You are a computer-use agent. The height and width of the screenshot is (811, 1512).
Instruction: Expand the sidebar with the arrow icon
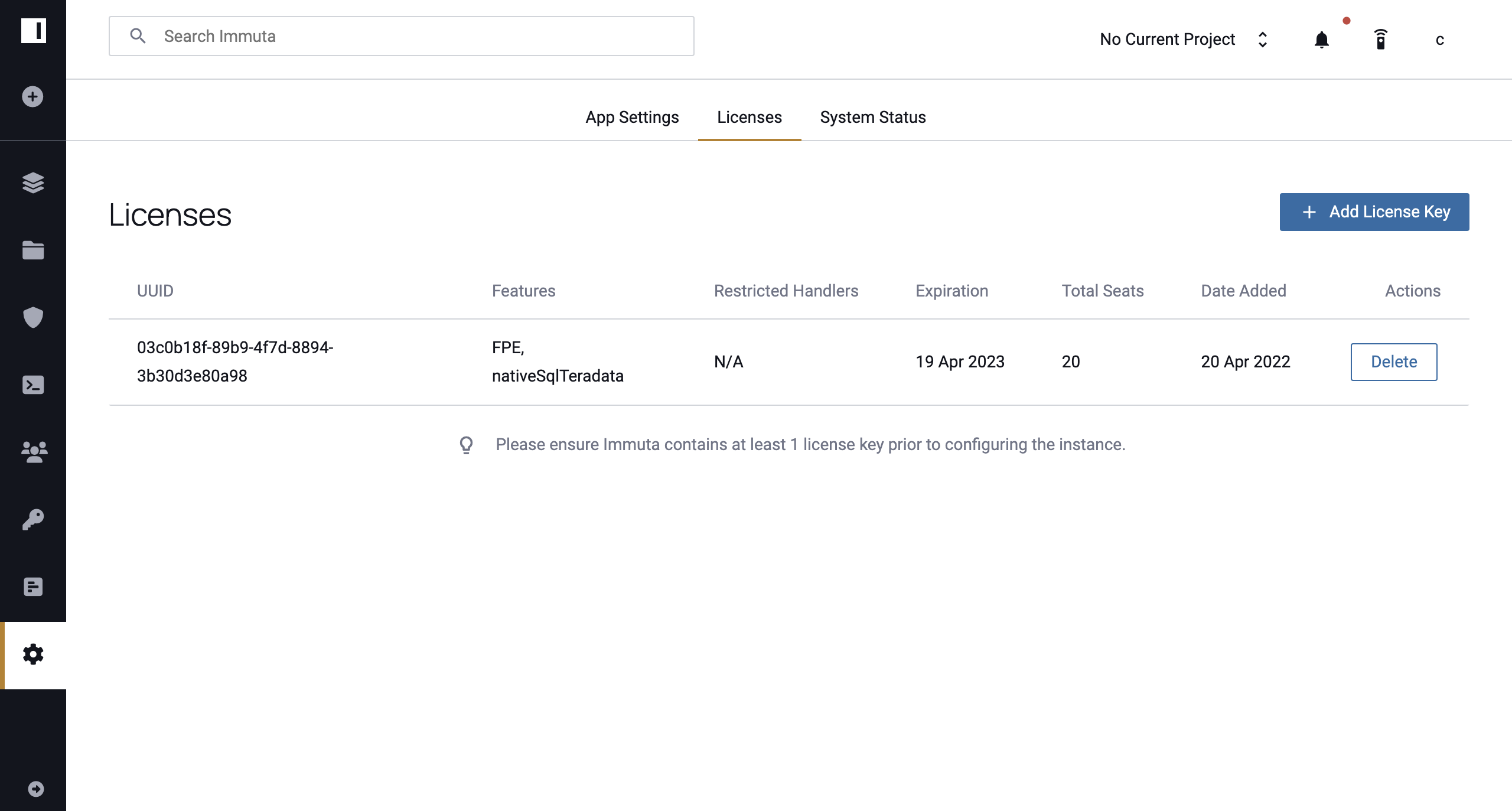[x=36, y=789]
